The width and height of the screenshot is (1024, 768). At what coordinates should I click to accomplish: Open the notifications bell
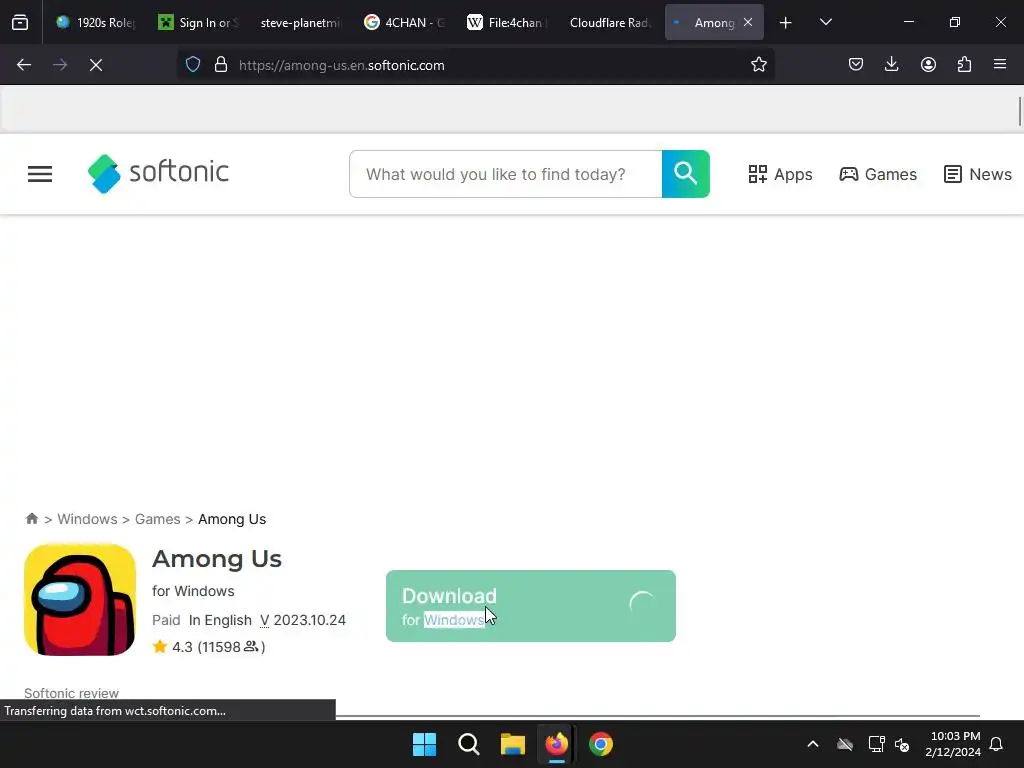coord(997,744)
